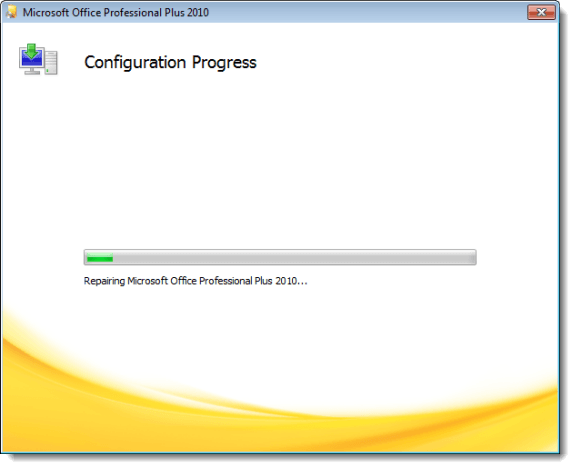The height and width of the screenshot is (469, 575).
Task: Click the green filled portion of progress bar
Action: pos(100,257)
